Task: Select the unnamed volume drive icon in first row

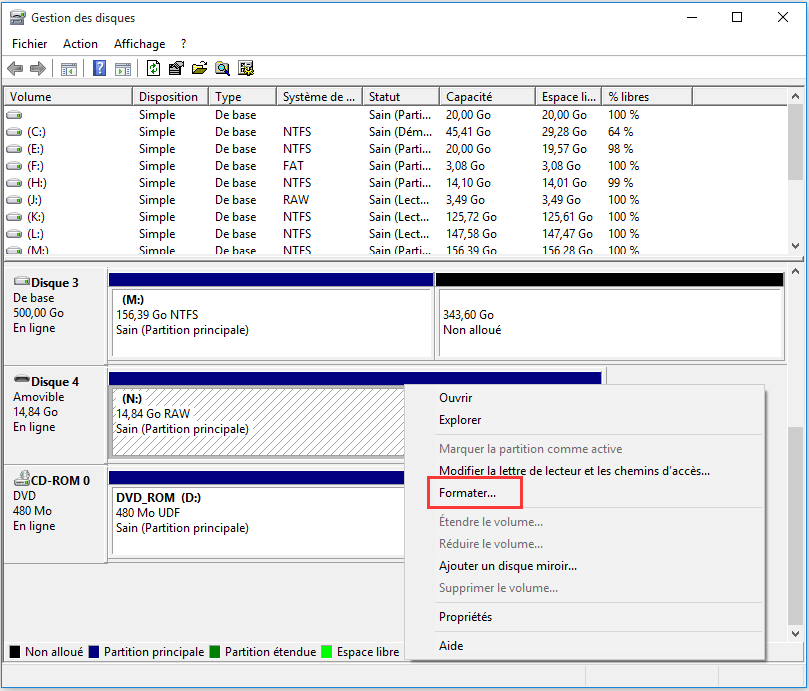Action: pos(14,115)
